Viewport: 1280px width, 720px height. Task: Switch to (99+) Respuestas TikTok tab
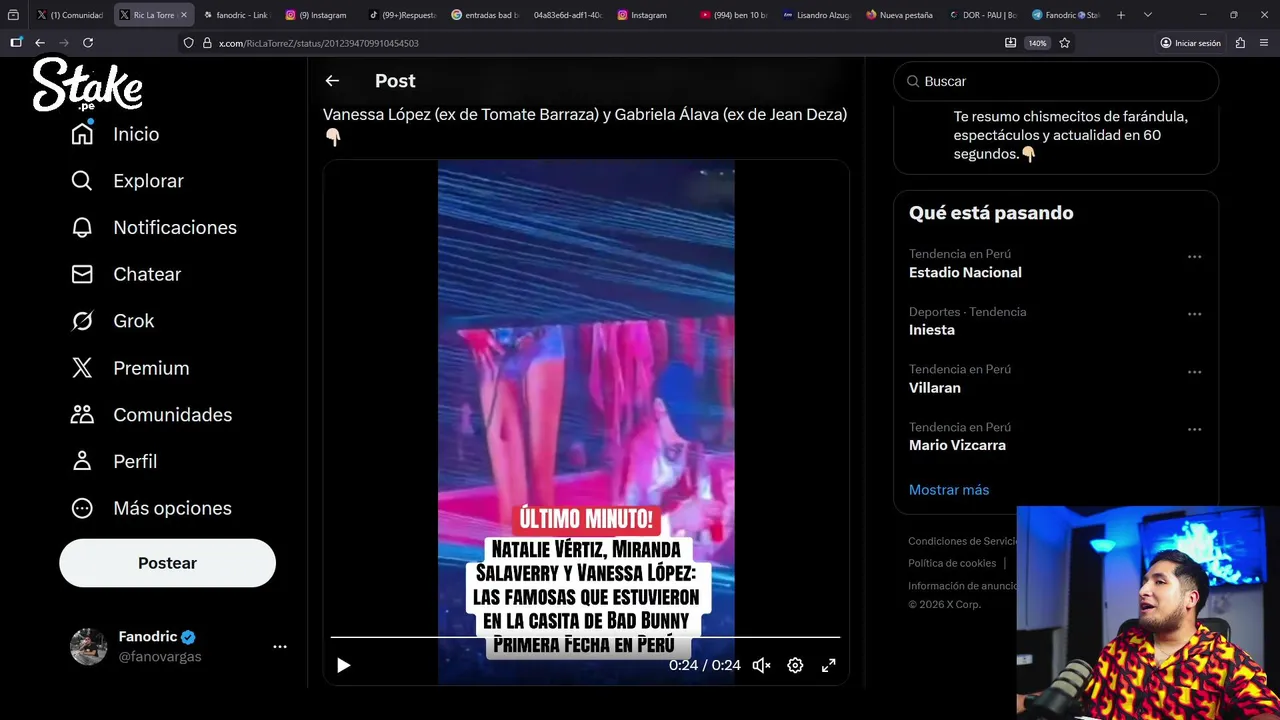401,15
